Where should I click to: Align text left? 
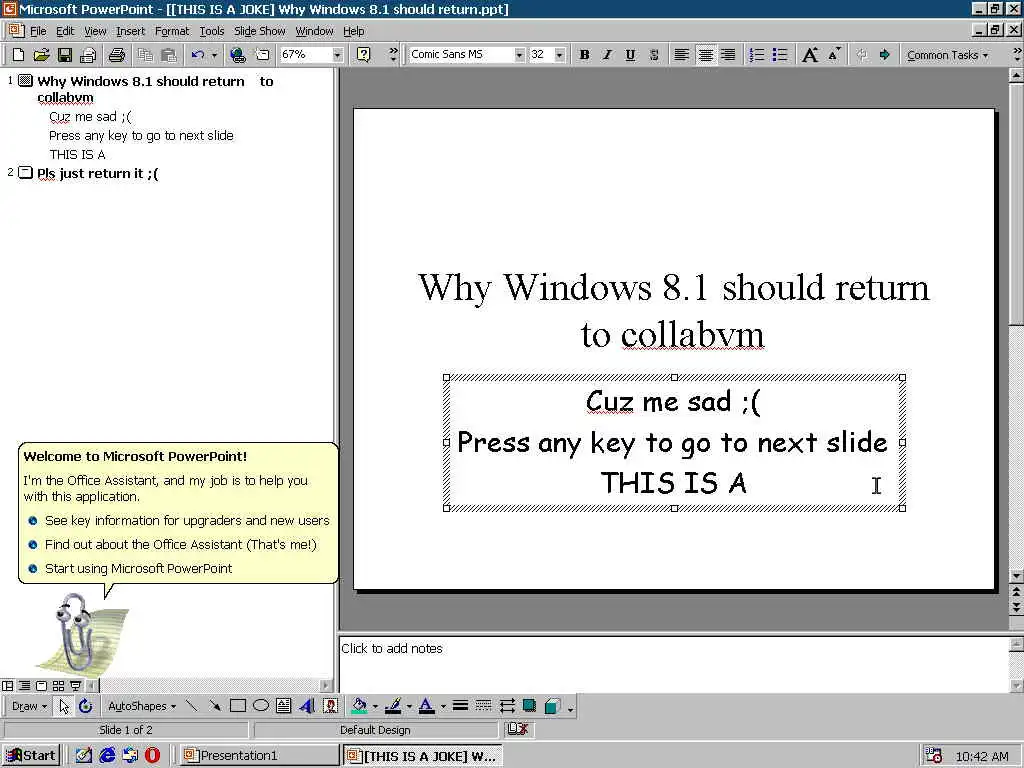681,55
